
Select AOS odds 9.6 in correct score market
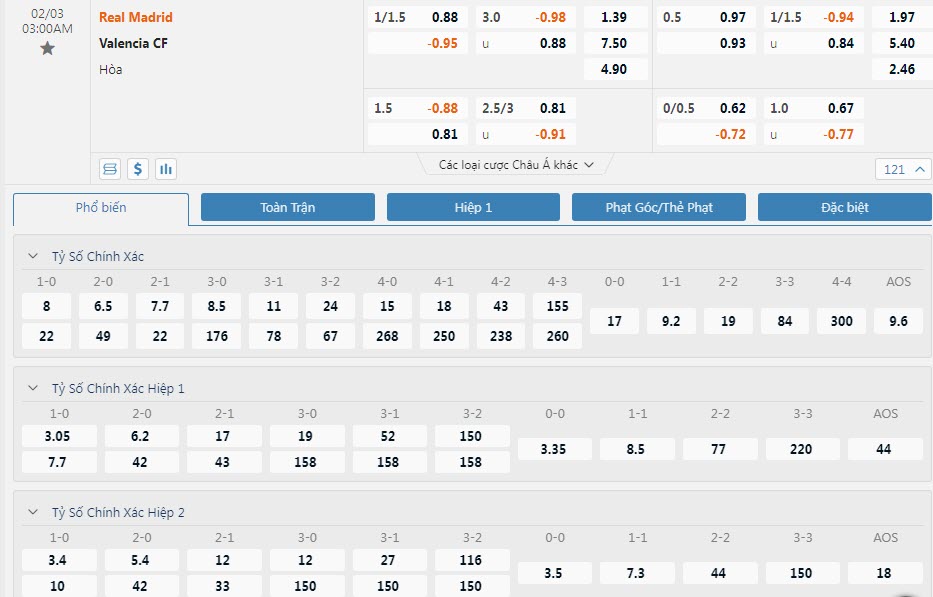(x=896, y=321)
